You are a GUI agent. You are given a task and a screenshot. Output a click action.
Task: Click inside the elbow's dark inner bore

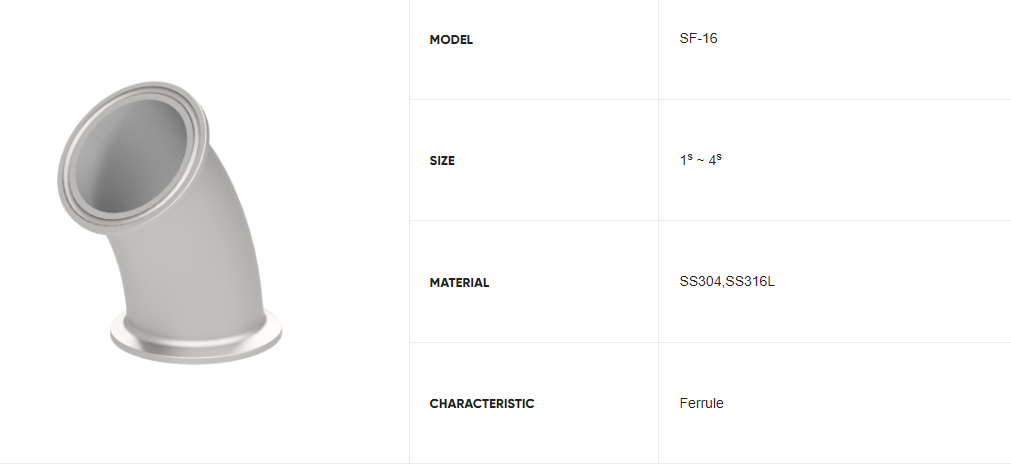pyautogui.click(x=132, y=155)
